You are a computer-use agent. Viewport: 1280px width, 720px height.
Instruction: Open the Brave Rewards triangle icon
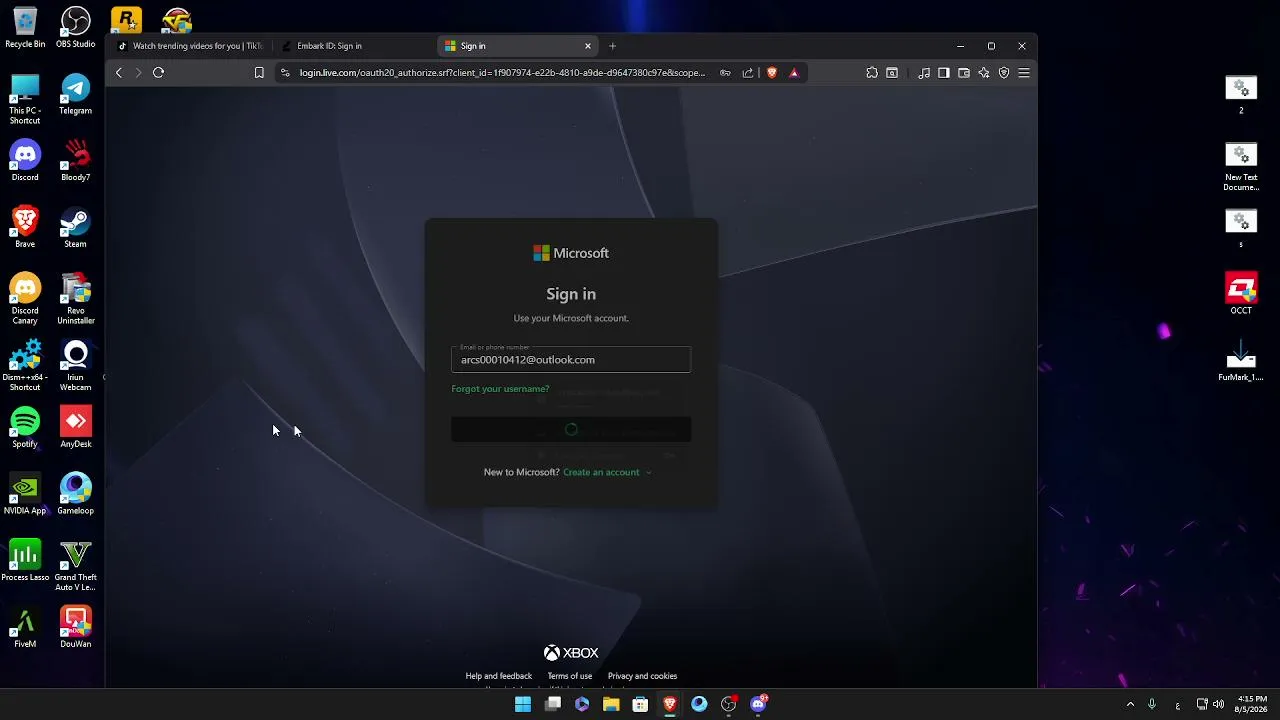(x=794, y=73)
